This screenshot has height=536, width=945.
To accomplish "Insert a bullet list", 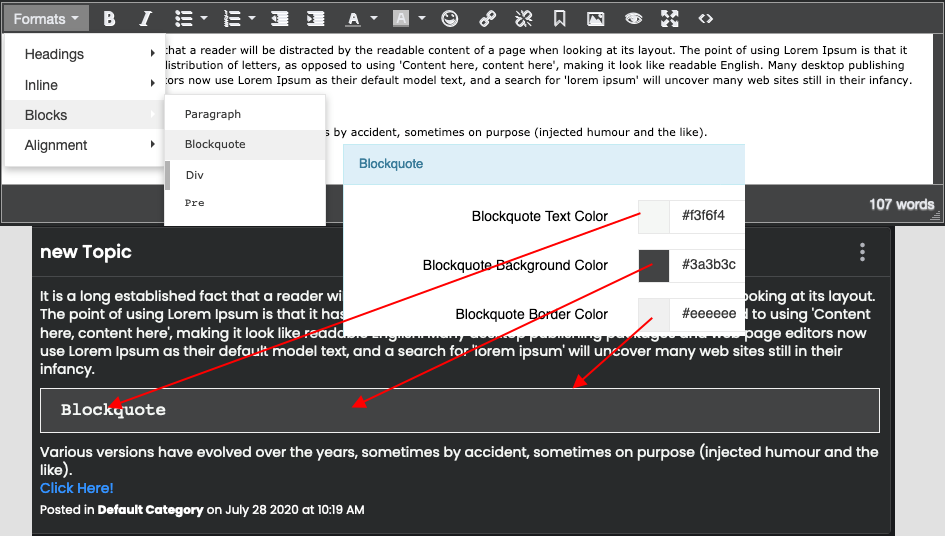I will pyautogui.click(x=183, y=19).
